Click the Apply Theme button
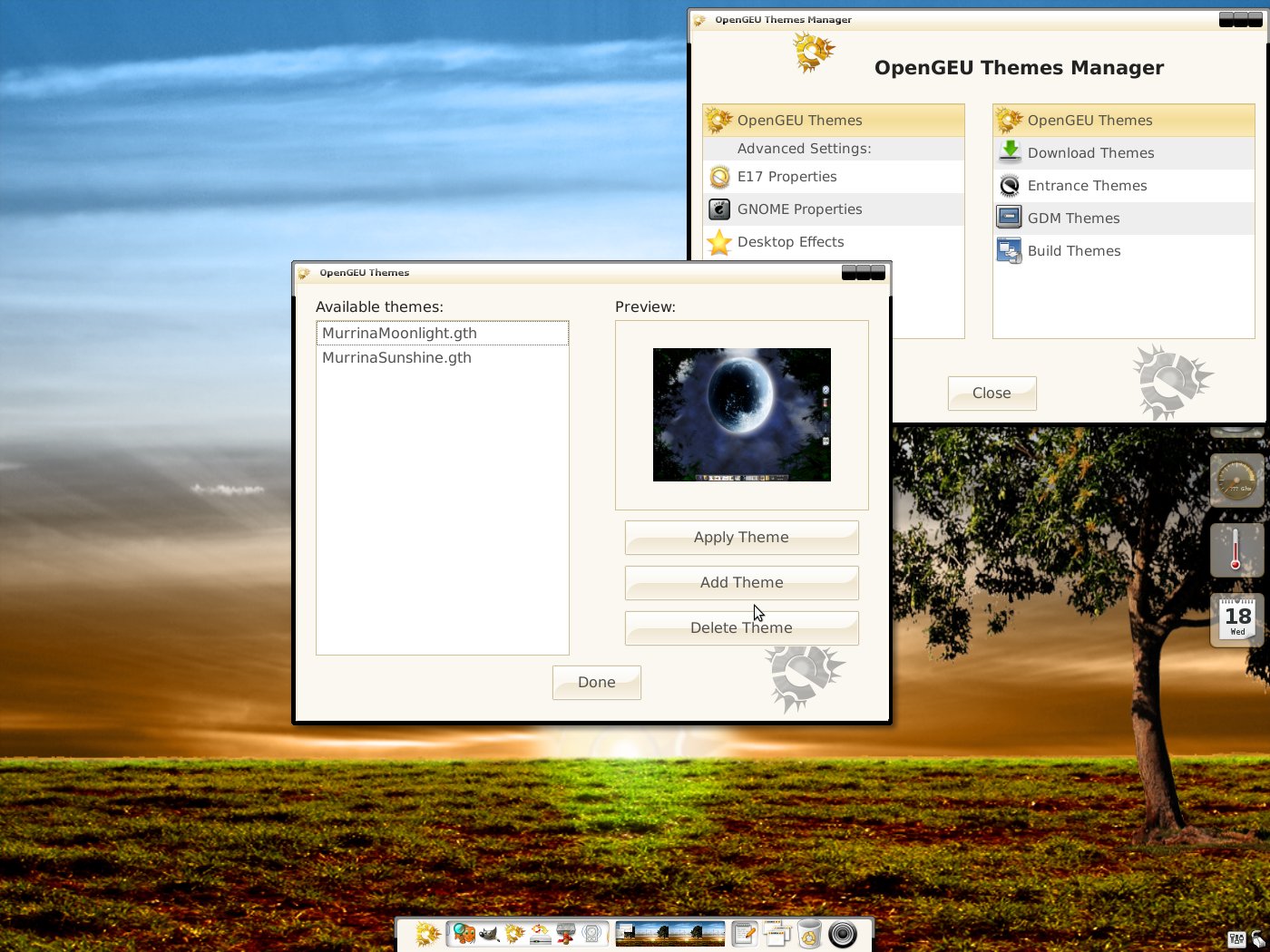The height and width of the screenshot is (952, 1270). click(741, 537)
